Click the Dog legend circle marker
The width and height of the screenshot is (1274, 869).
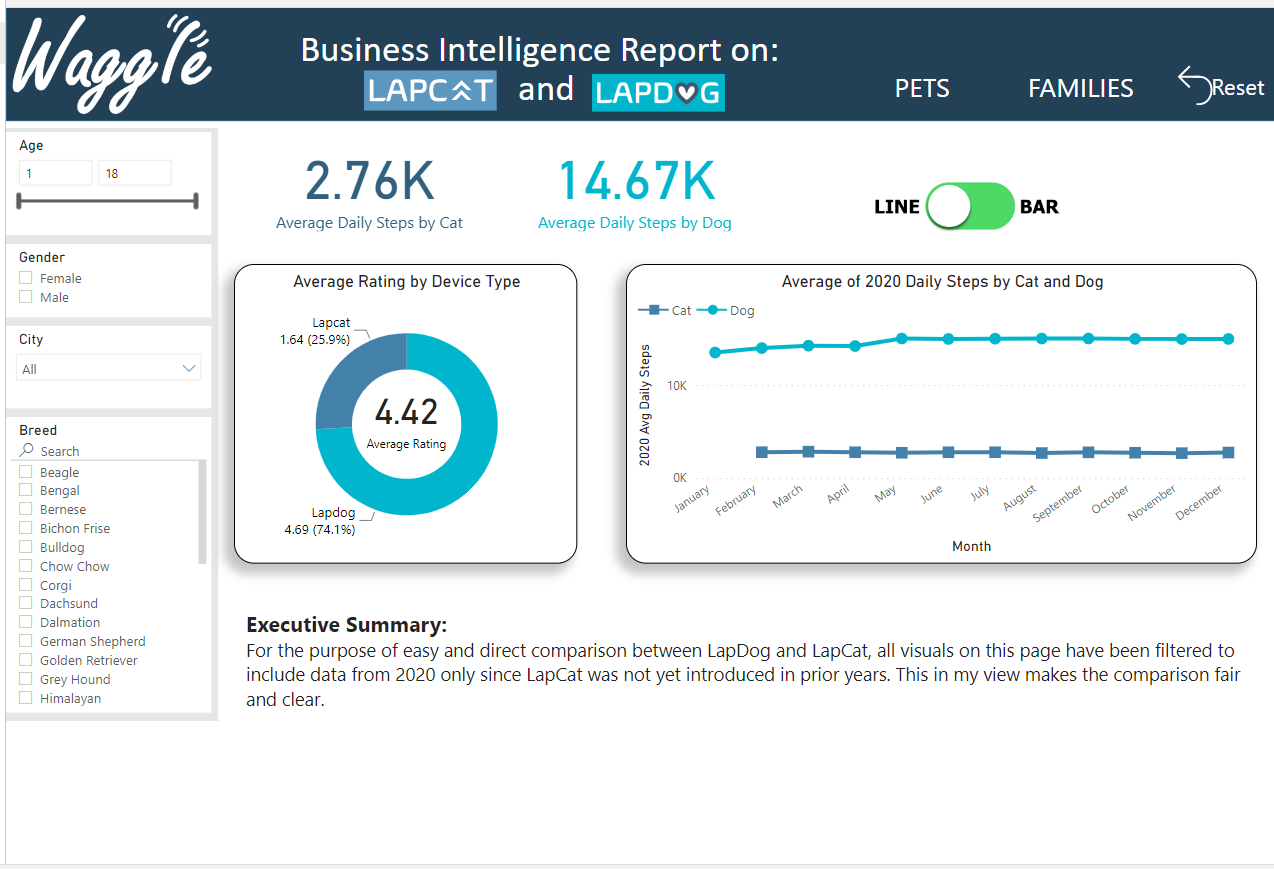click(x=713, y=310)
